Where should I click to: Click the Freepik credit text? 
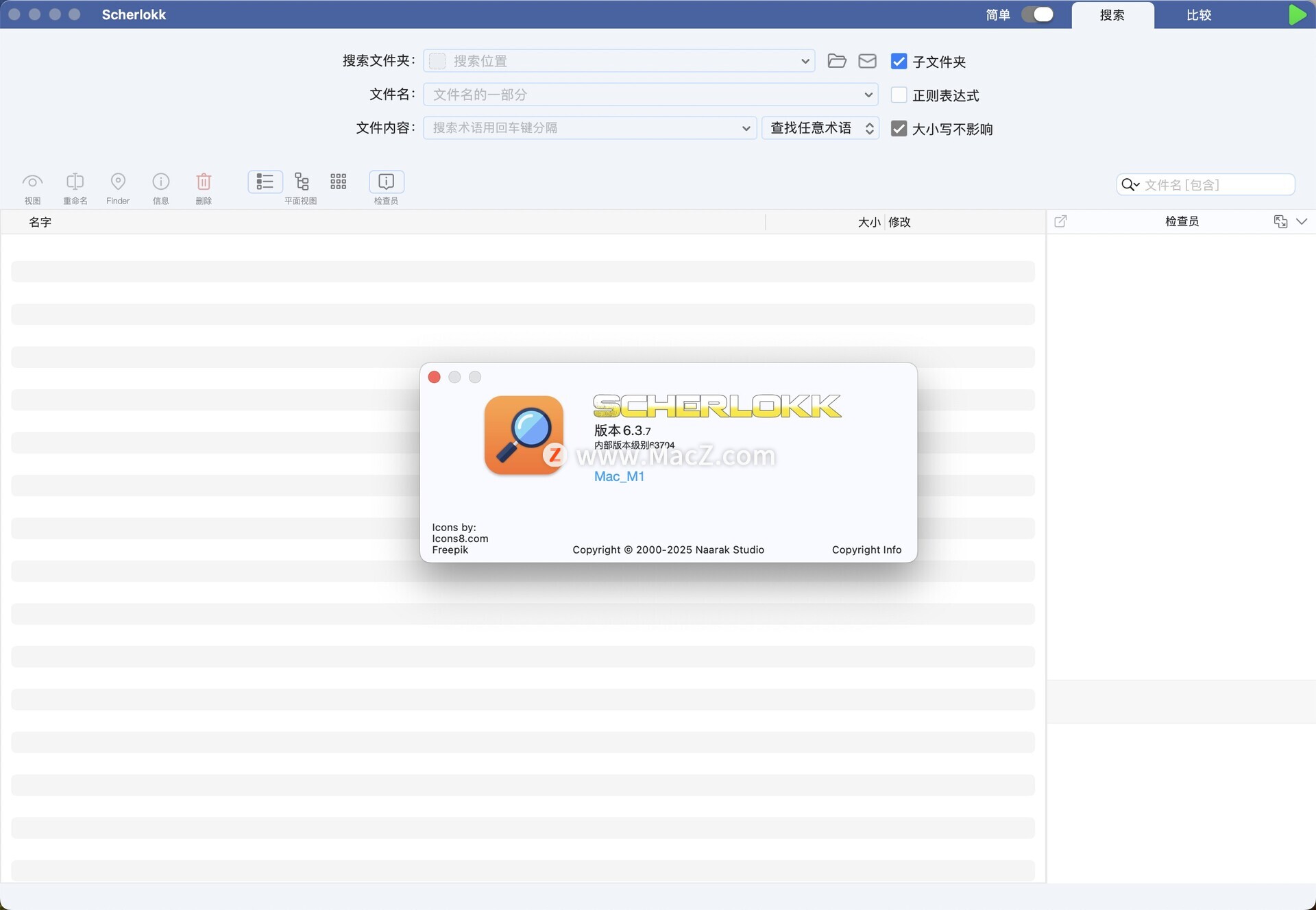tap(450, 550)
